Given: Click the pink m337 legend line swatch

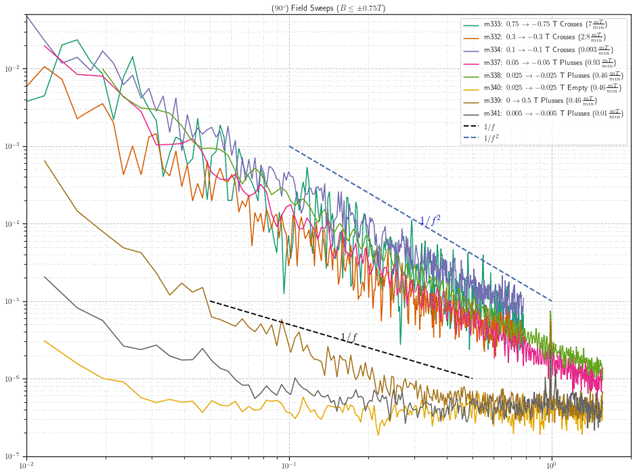Looking at the screenshot, I should [x=473, y=62].
